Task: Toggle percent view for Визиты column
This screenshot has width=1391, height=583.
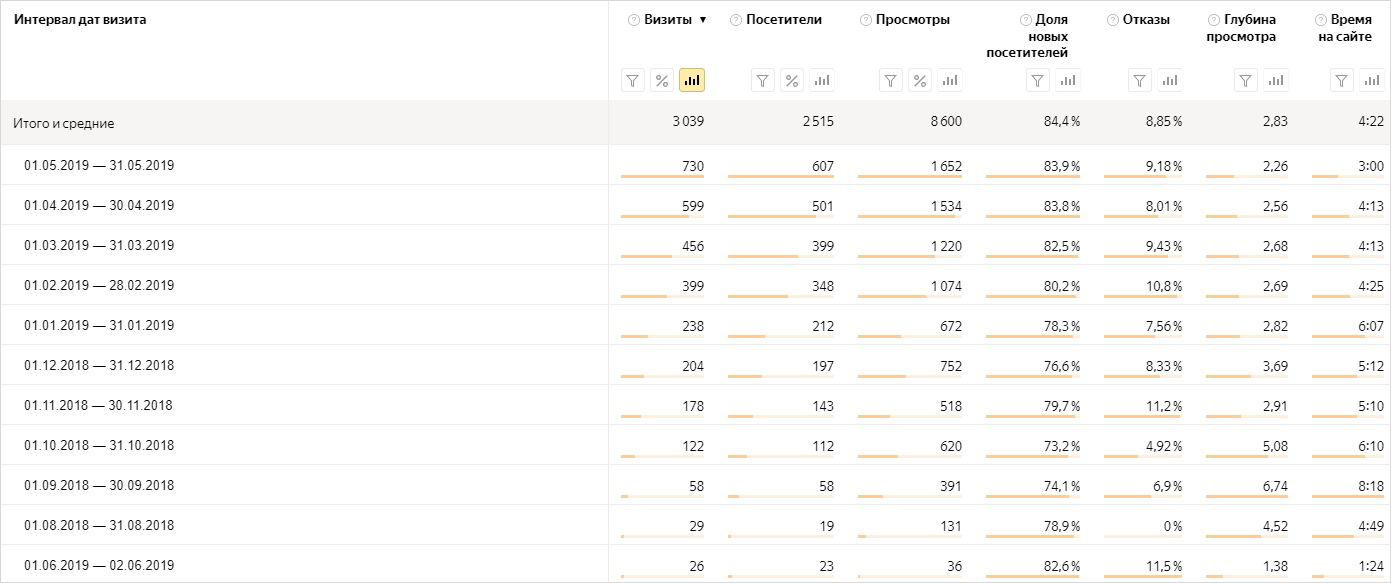Action: point(661,81)
